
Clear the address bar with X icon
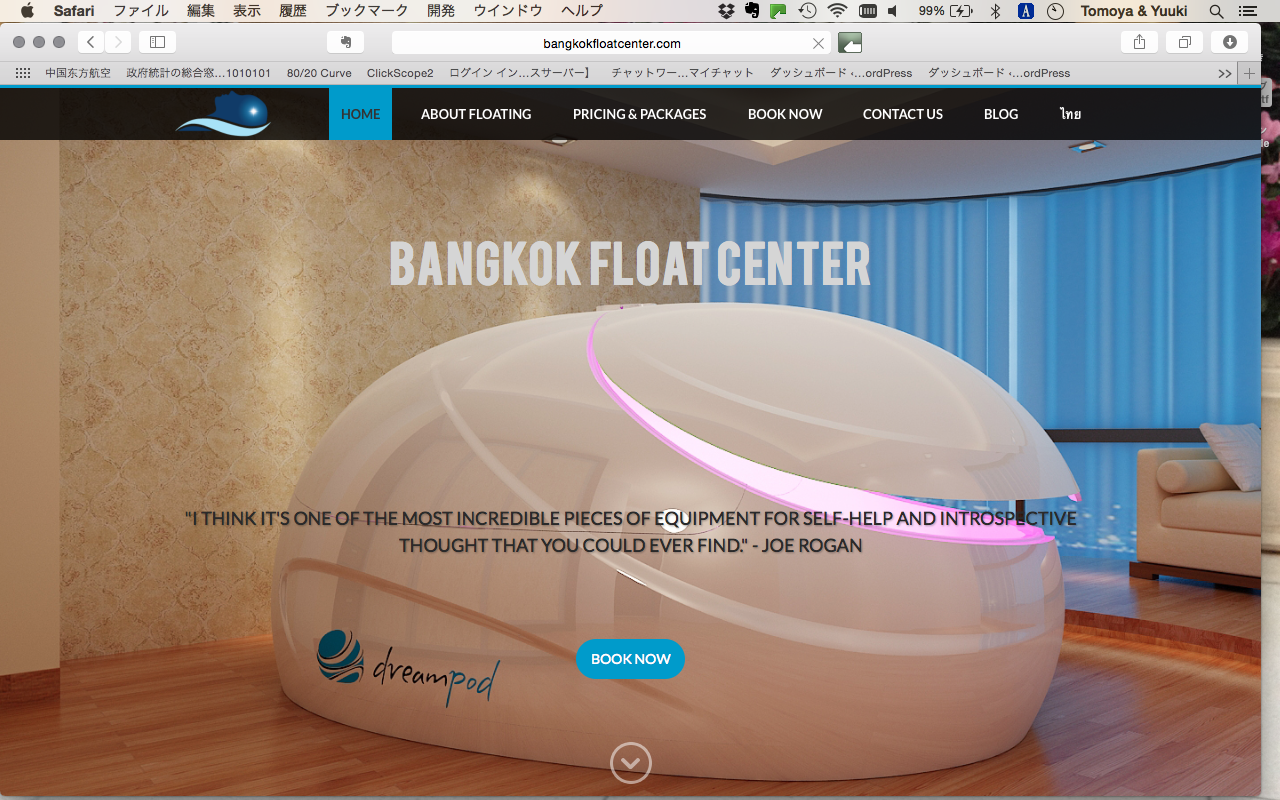tap(818, 43)
